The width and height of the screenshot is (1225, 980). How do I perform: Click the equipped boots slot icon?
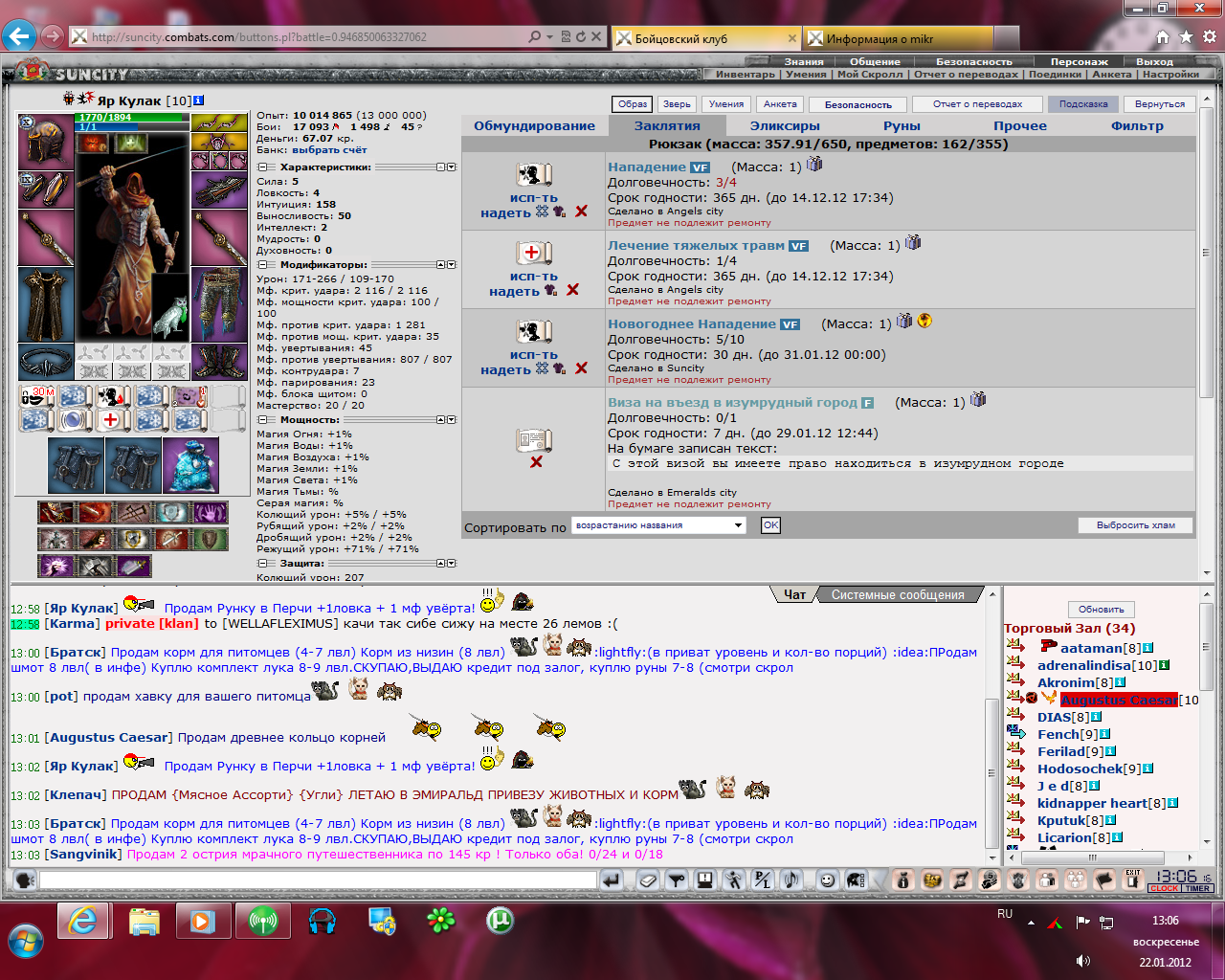click(219, 363)
